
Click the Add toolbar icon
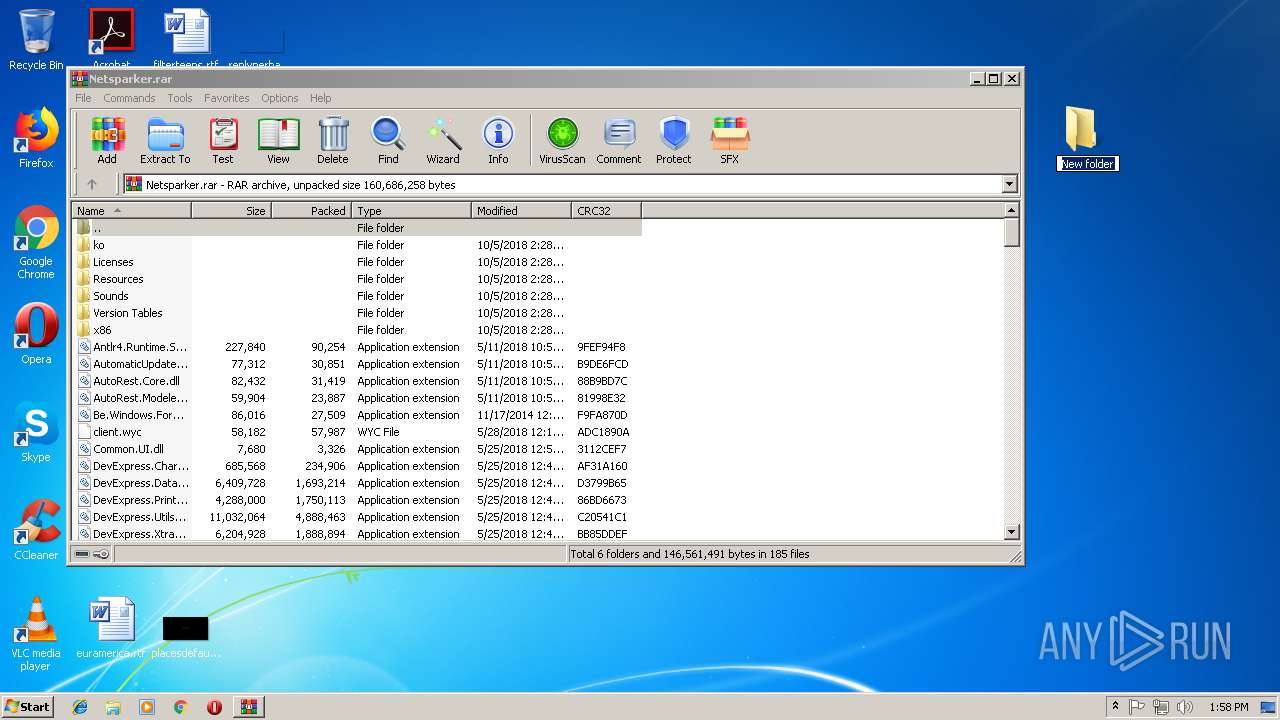point(107,140)
